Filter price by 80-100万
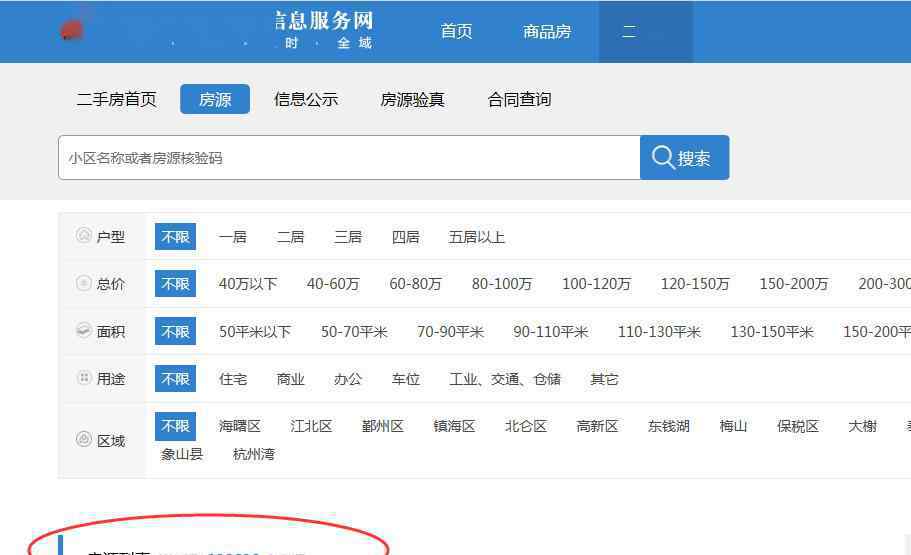 (x=502, y=284)
